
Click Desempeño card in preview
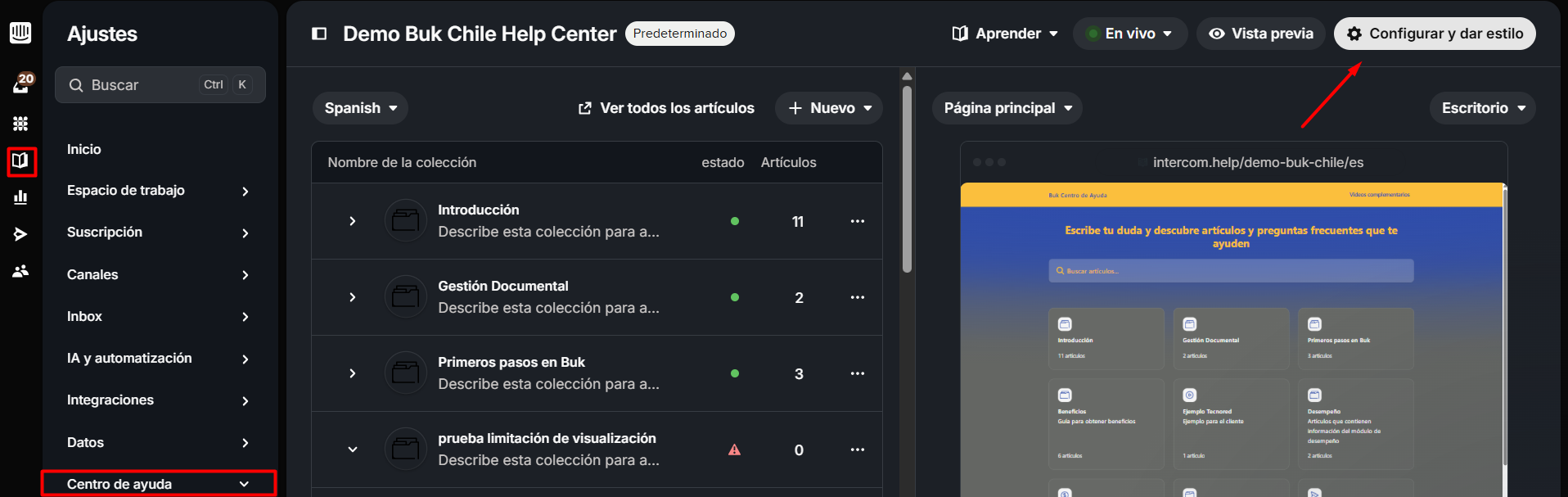pyautogui.click(x=1355, y=424)
